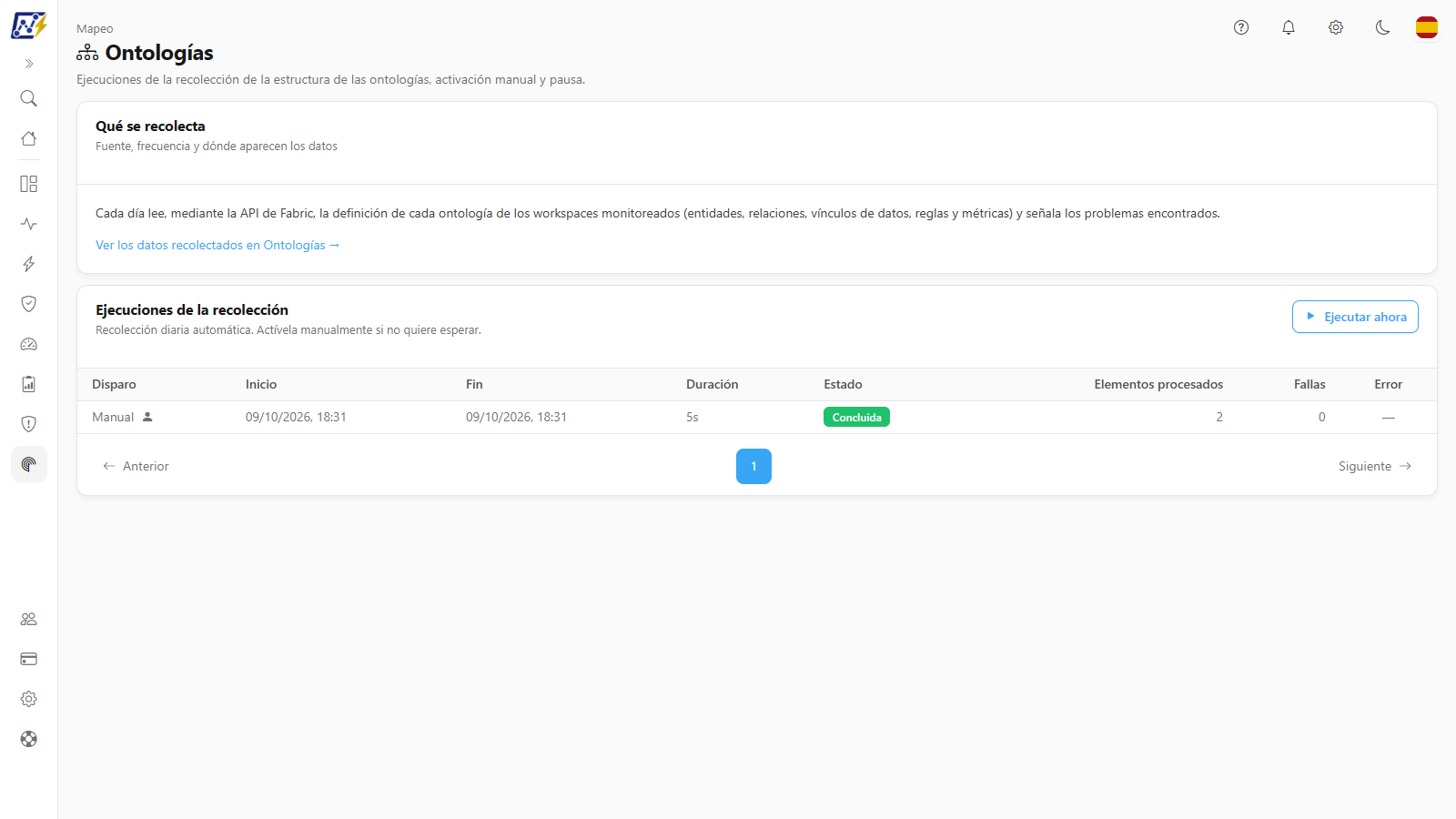Open the shield exclamation alert icon
Viewport: 1456px width, 819px height.
click(x=29, y=424)
